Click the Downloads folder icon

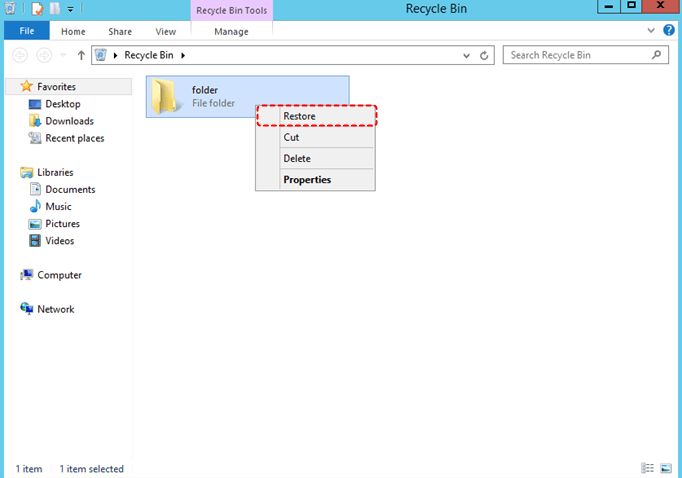35,120
